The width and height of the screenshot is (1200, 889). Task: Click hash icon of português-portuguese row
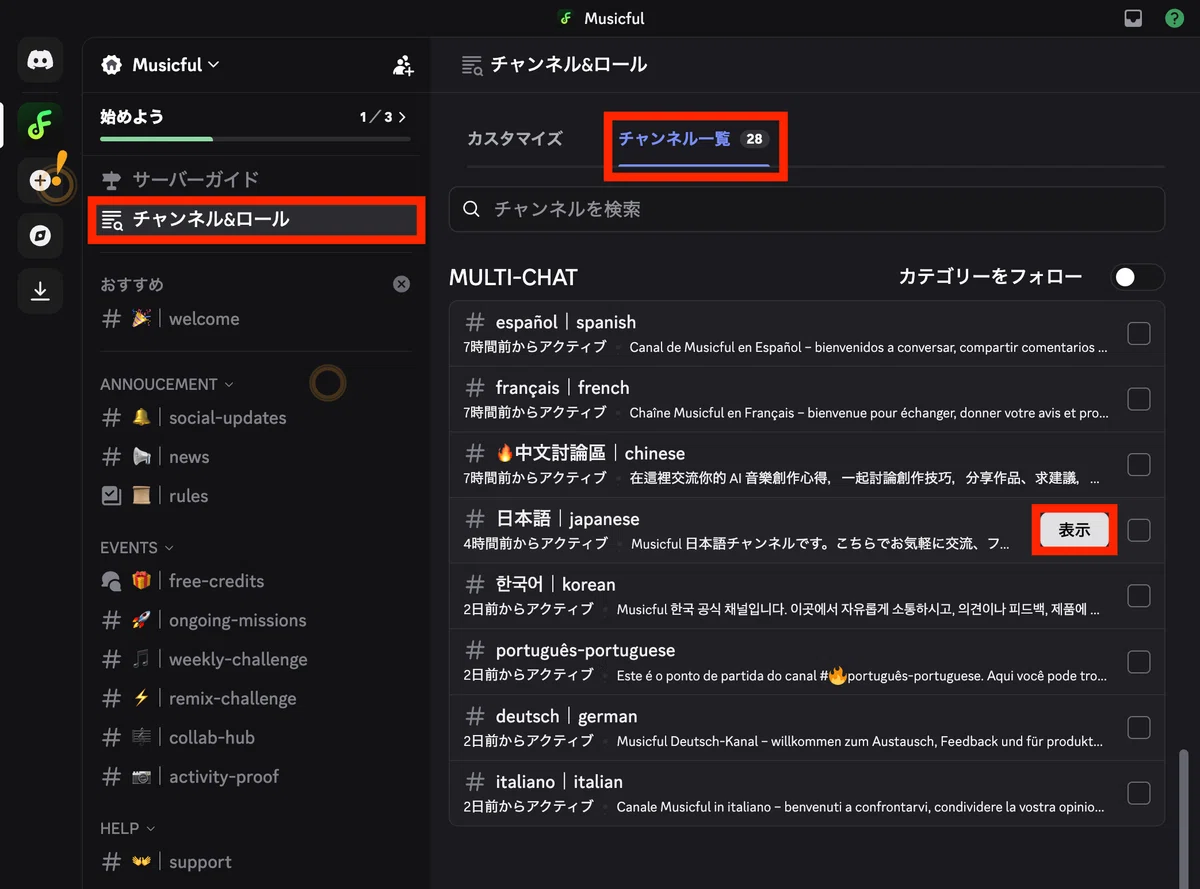[475, 651]
